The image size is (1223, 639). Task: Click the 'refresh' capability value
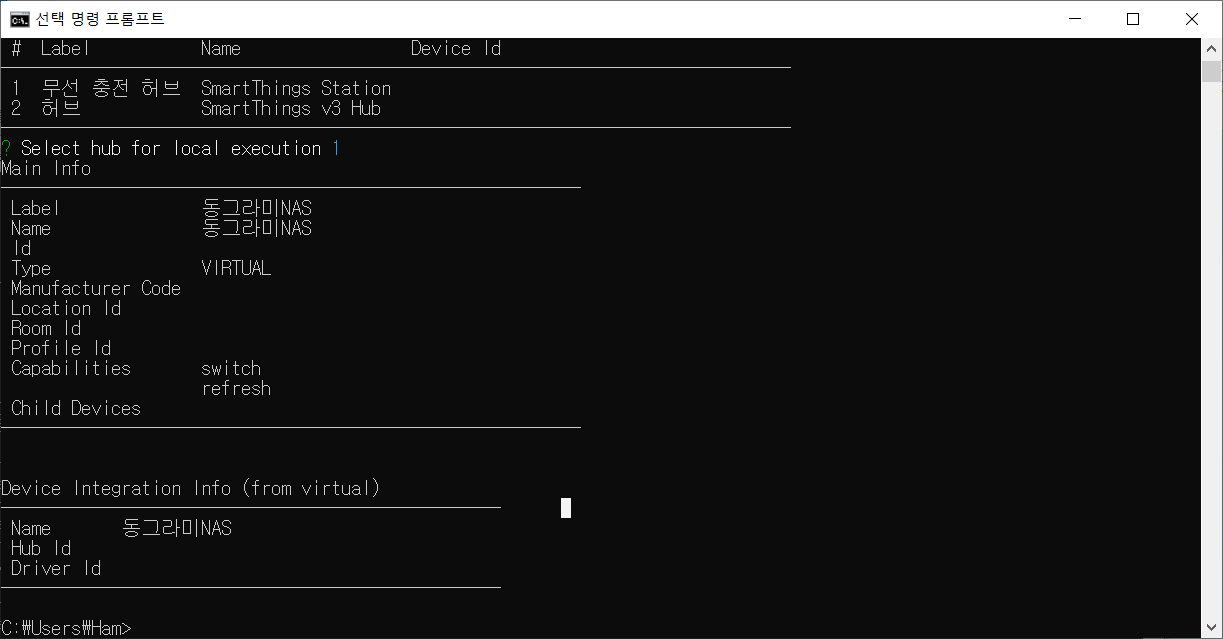[x=236, y=388]
